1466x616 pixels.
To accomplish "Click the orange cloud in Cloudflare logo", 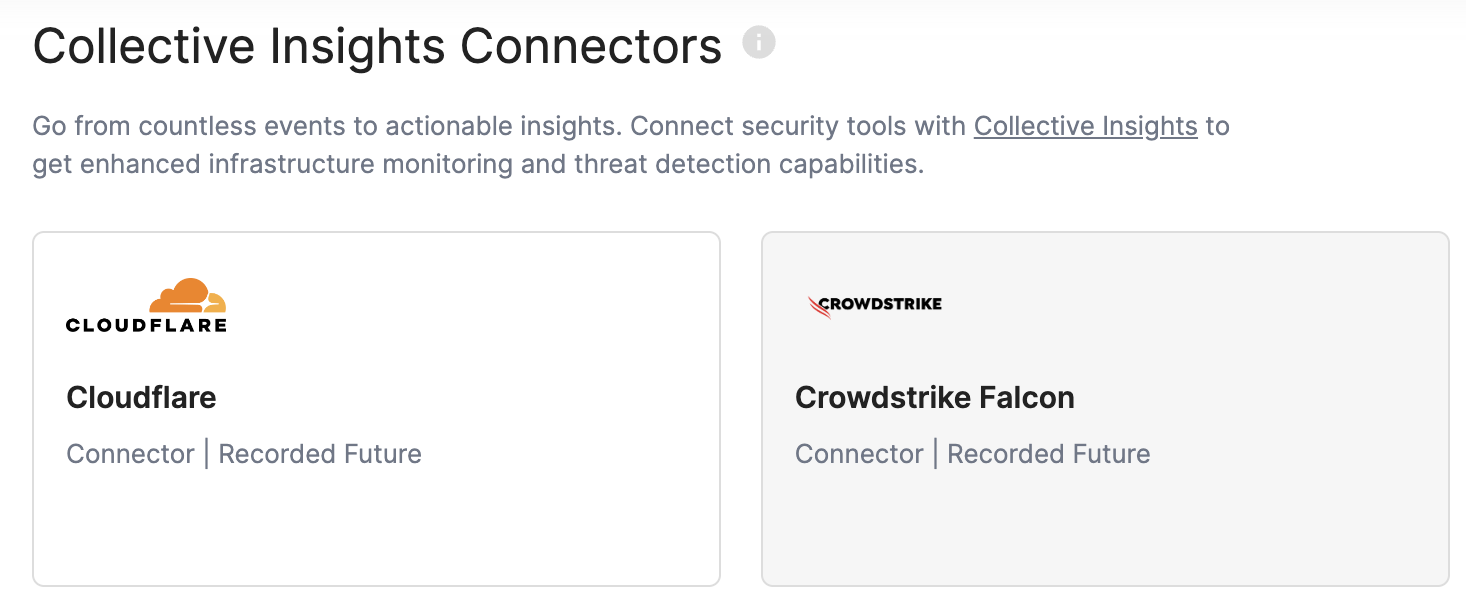I will click(187, 296).
